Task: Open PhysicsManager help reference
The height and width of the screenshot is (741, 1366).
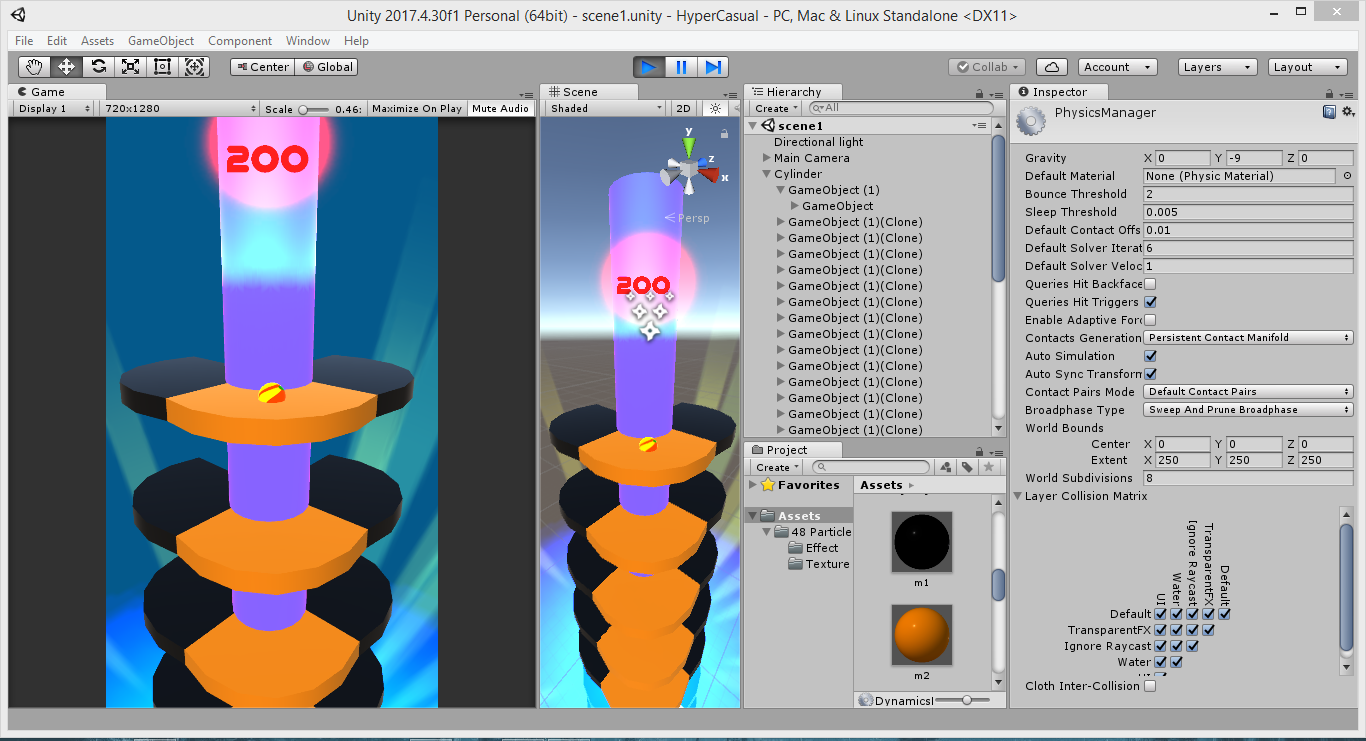Action: [1329, 112]
